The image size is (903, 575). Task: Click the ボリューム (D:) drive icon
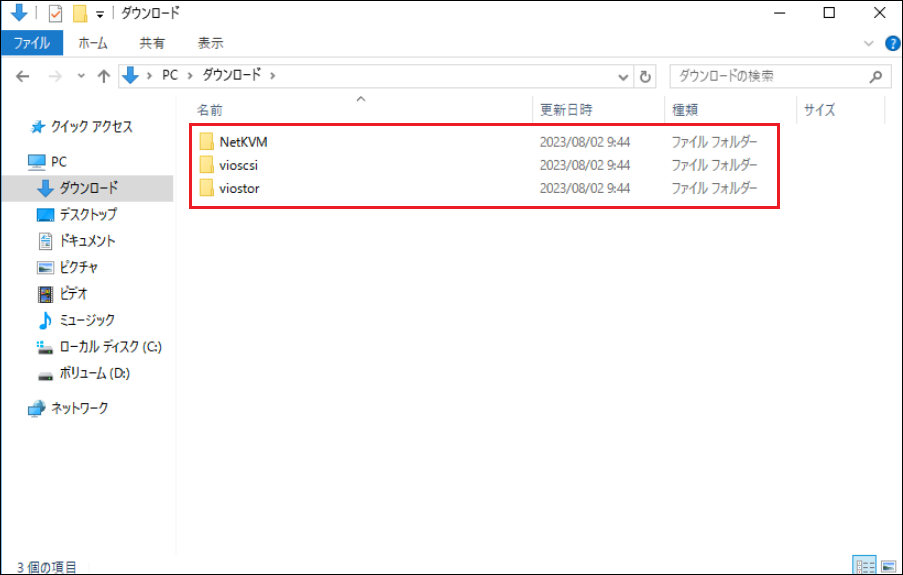45,376
